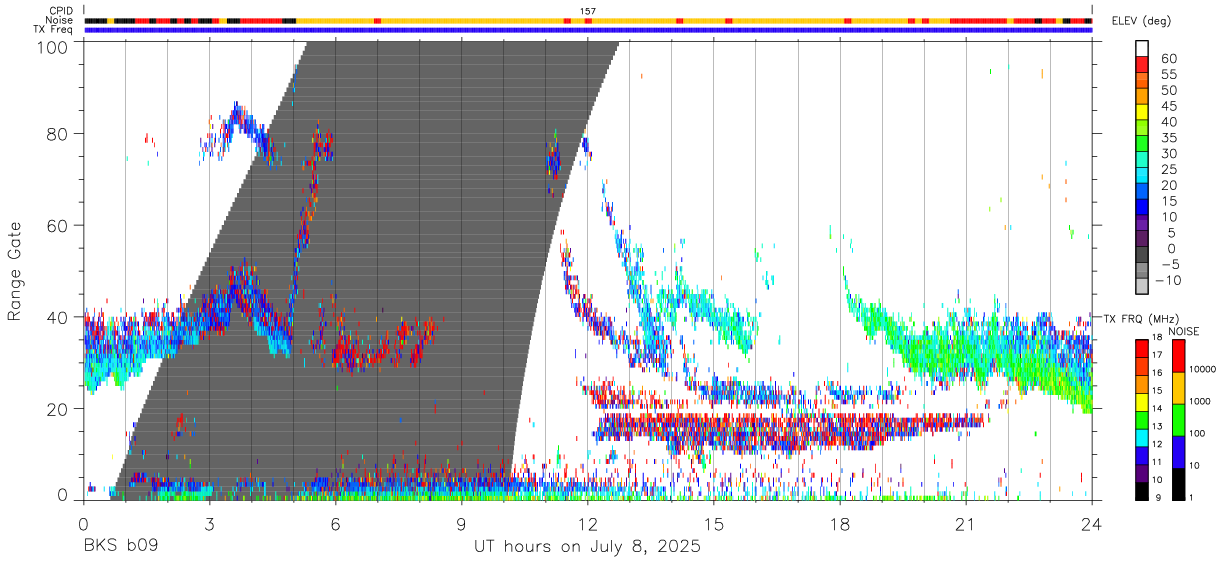Click the UT hours on July 8, 2025 caption

(587, 547)
